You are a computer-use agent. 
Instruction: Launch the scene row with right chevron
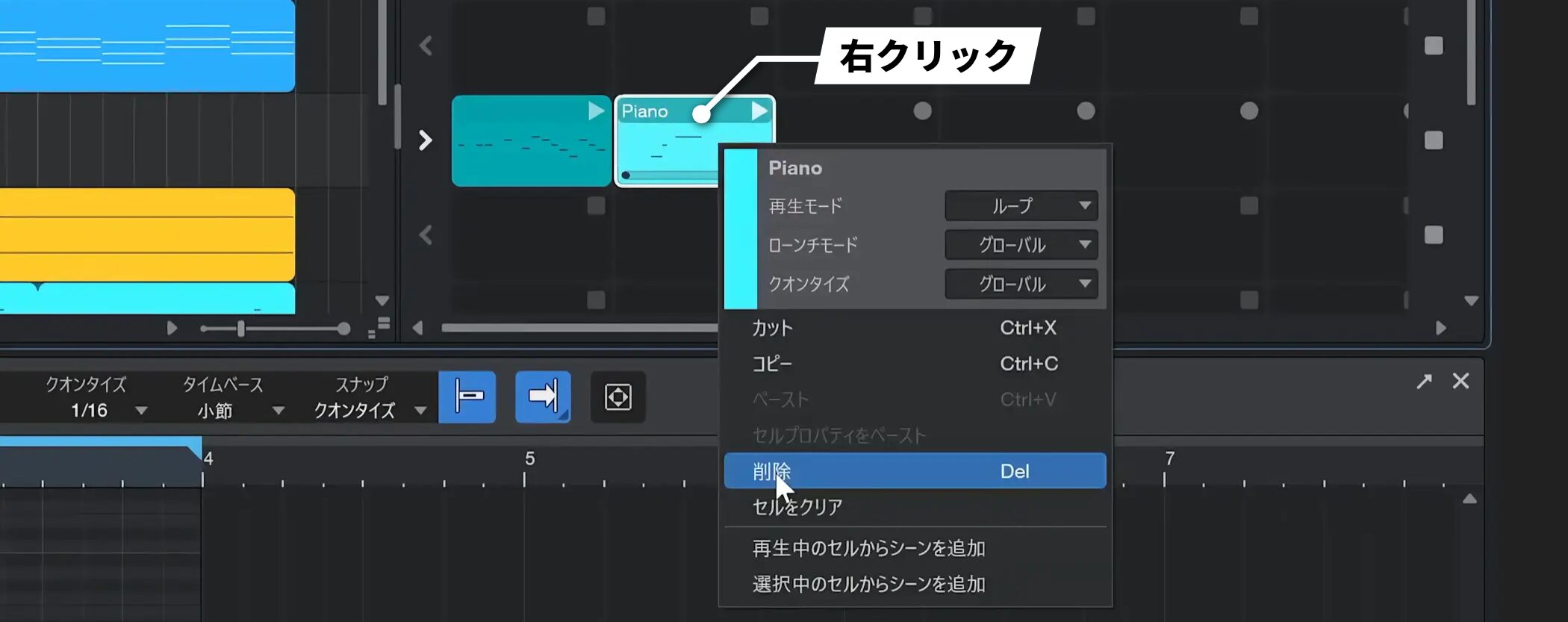tap(425, 140)
